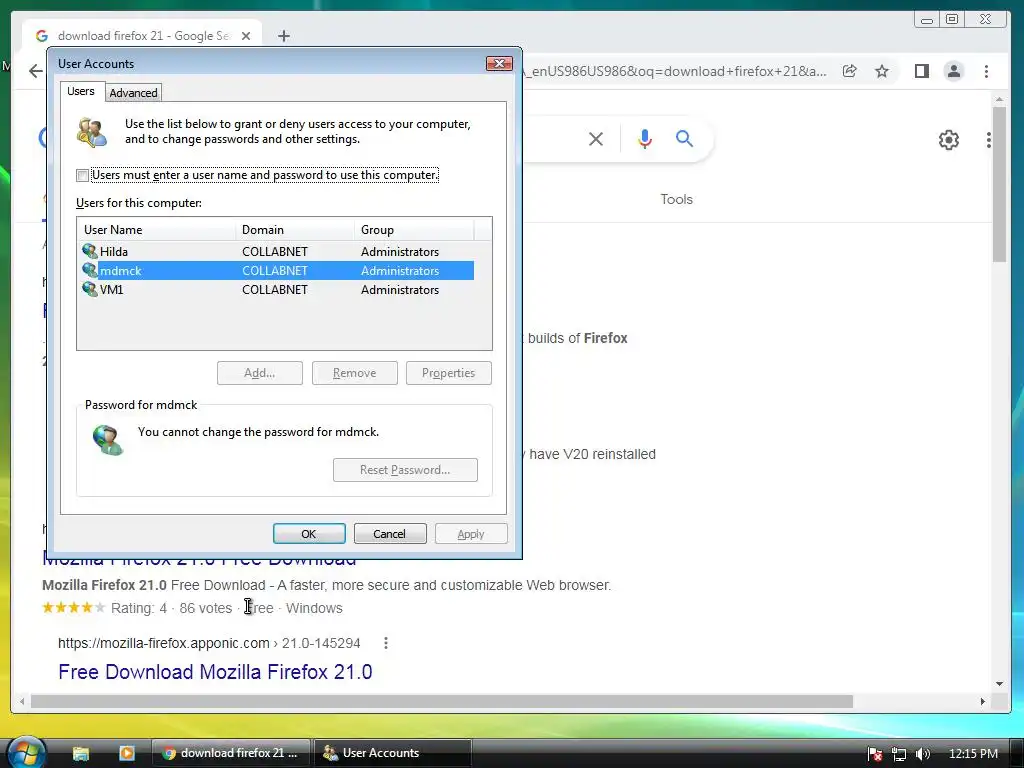Open user Properties button

click(449, 373)
